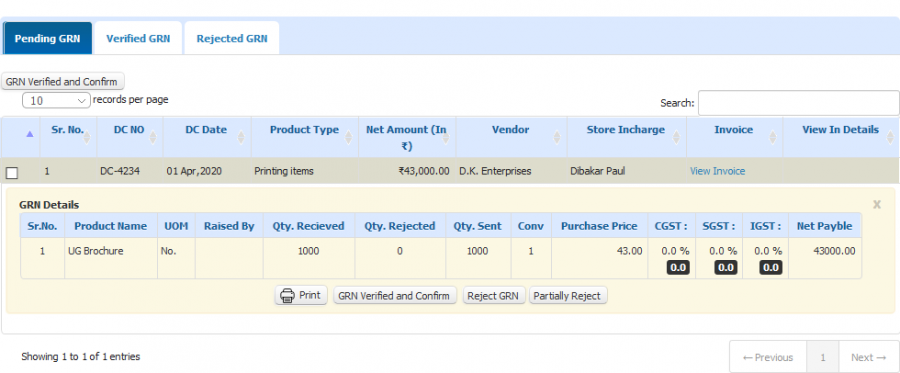Sort by the Store Incharge column

pyautogui.click(x=626, y=137)
